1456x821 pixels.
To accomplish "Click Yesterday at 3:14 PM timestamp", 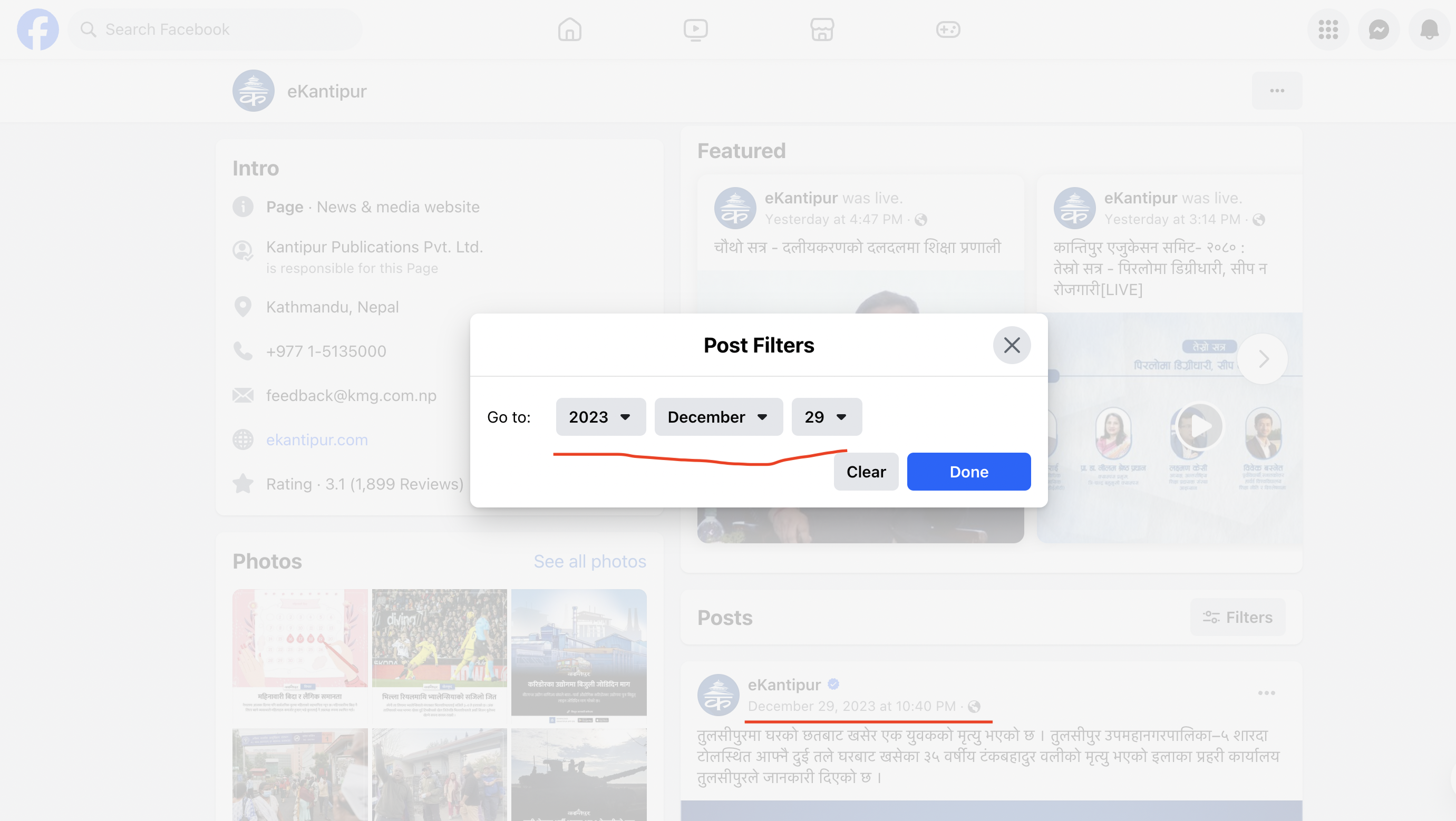I will [1172, 219].
